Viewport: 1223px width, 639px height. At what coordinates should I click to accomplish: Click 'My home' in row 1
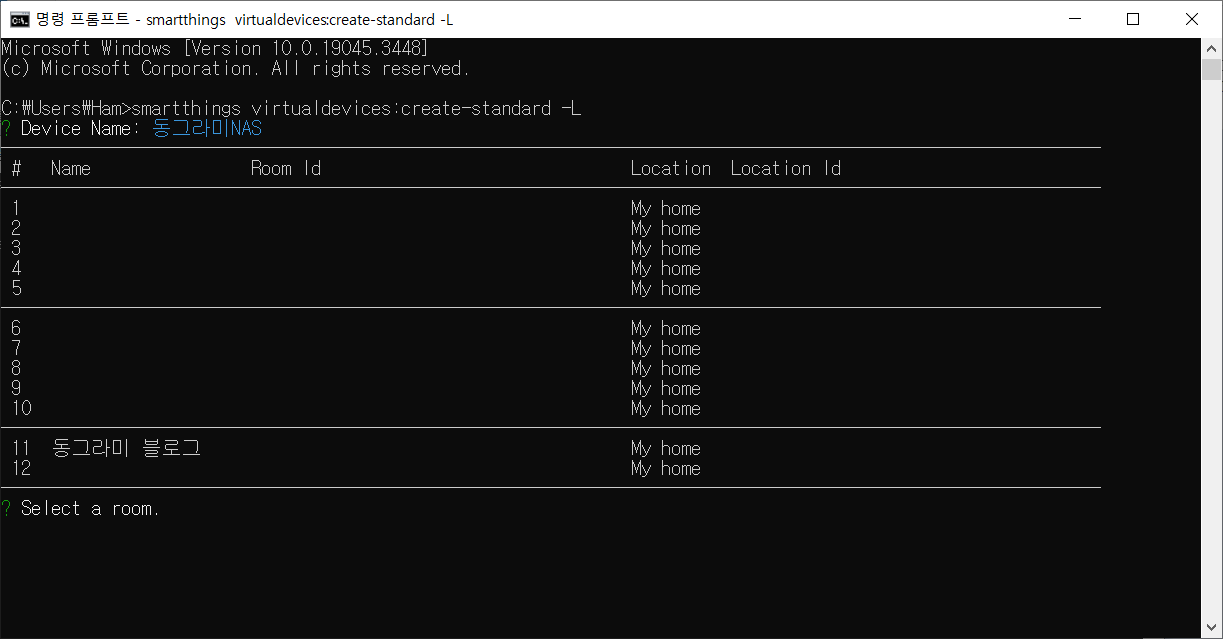[666, 208]
